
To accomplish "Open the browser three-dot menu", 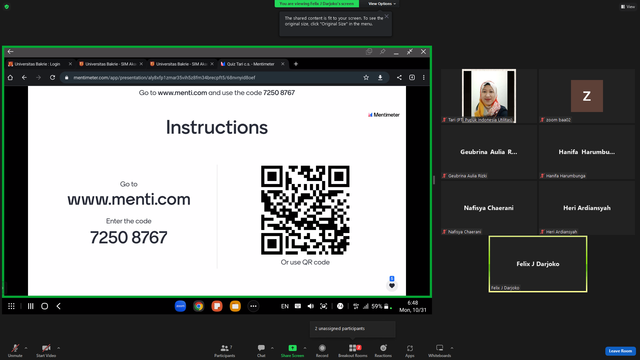I will point(424,78).
